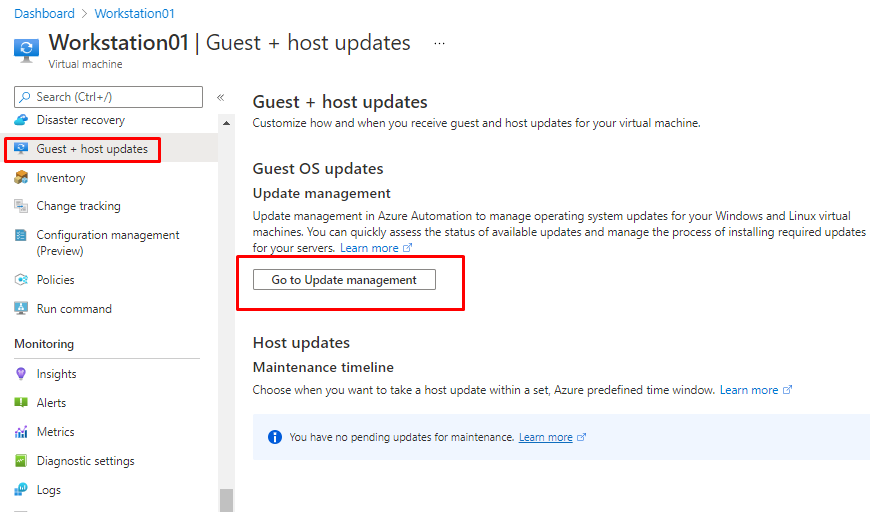Click the Change tracking icon
Screen dimensions: 870x512
21,206
